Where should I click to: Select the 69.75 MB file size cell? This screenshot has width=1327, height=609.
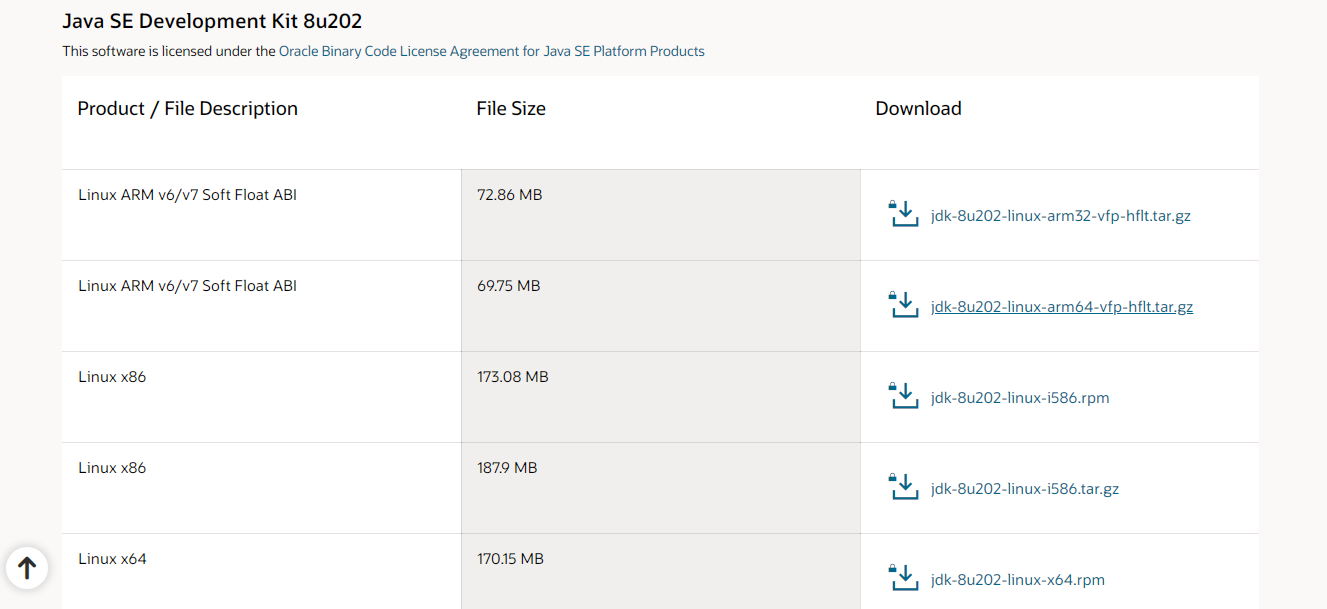661,306
